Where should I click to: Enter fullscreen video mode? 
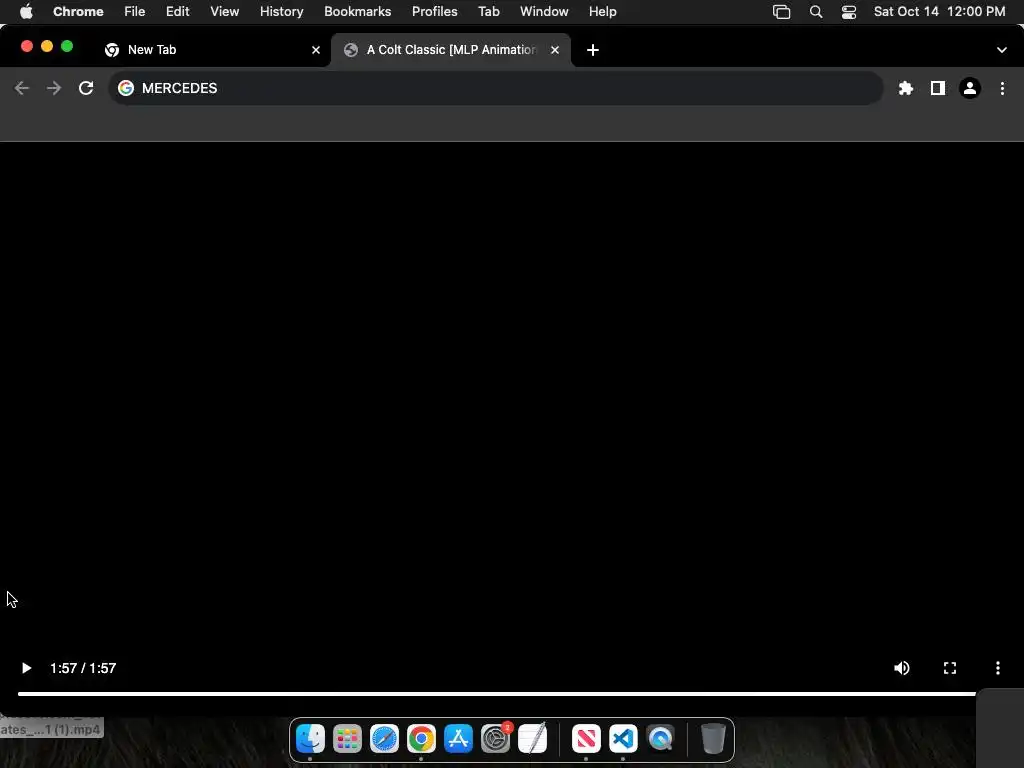[950, 668]
